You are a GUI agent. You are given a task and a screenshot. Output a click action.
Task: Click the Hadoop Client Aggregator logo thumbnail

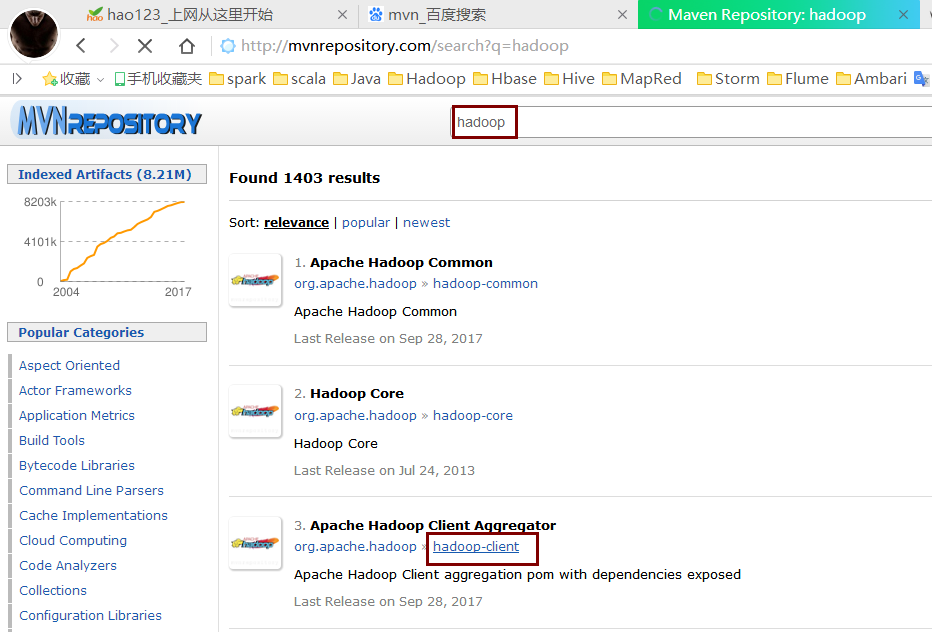255,543
